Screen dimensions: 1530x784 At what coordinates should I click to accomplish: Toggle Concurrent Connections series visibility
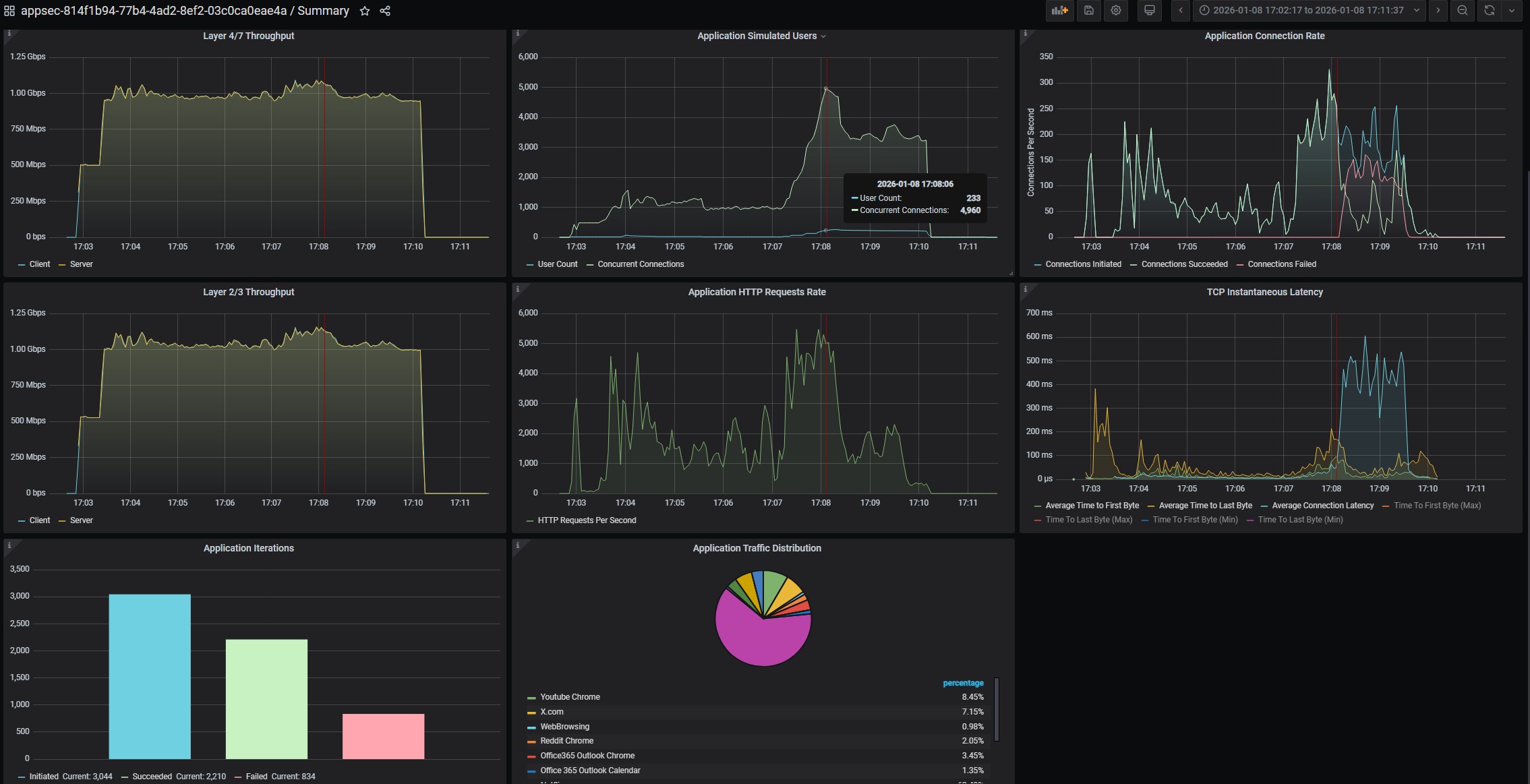click(640, 264)
